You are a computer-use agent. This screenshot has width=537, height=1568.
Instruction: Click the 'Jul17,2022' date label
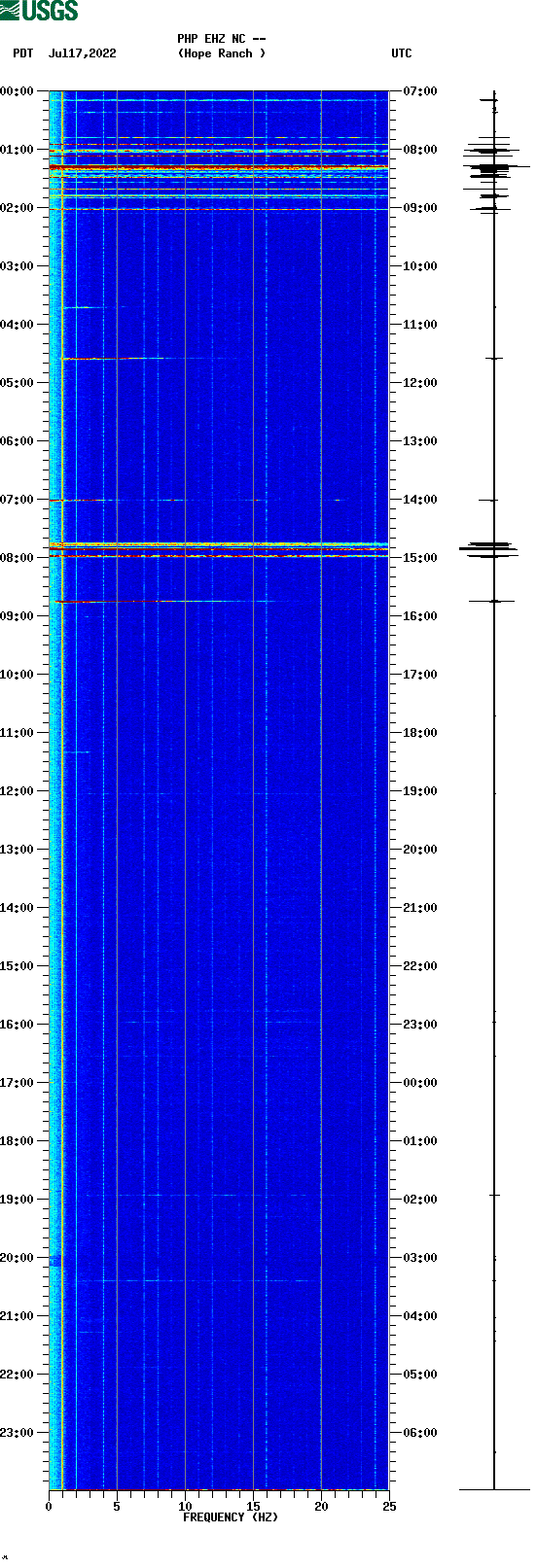[x=83, y=53]
